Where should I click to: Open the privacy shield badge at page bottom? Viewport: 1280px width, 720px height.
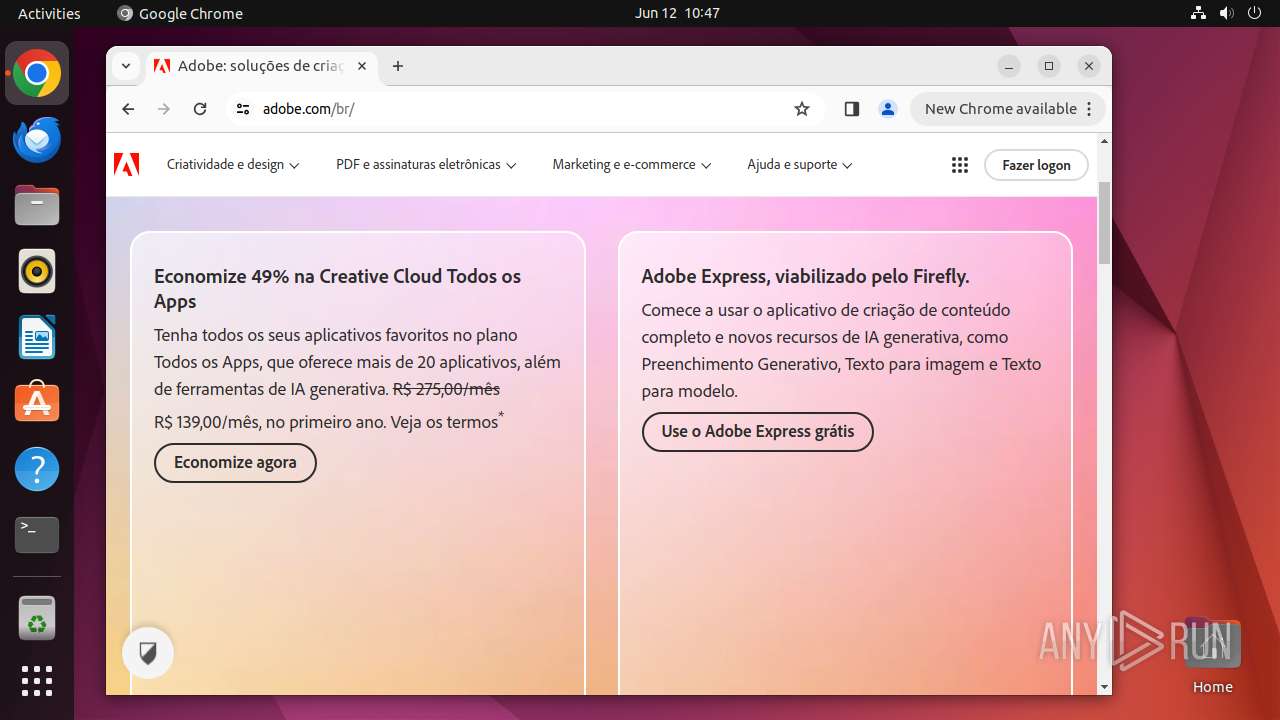tap(148, 654)
